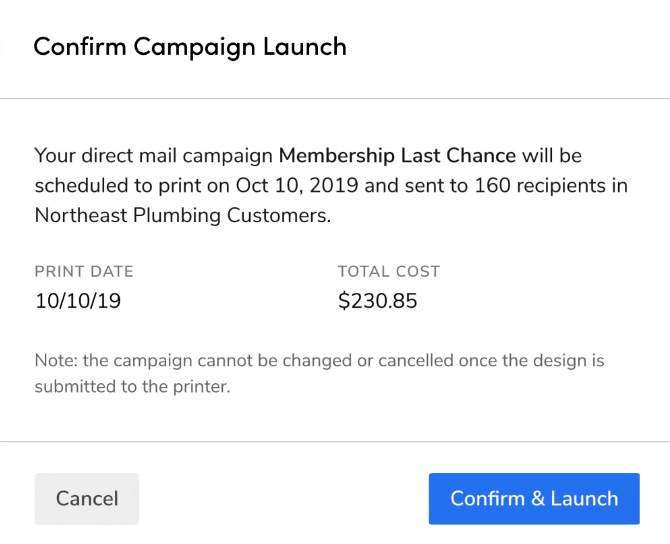Click the divider line below the dialog title
Screen dimensions: 670x544
coord(335,98)
